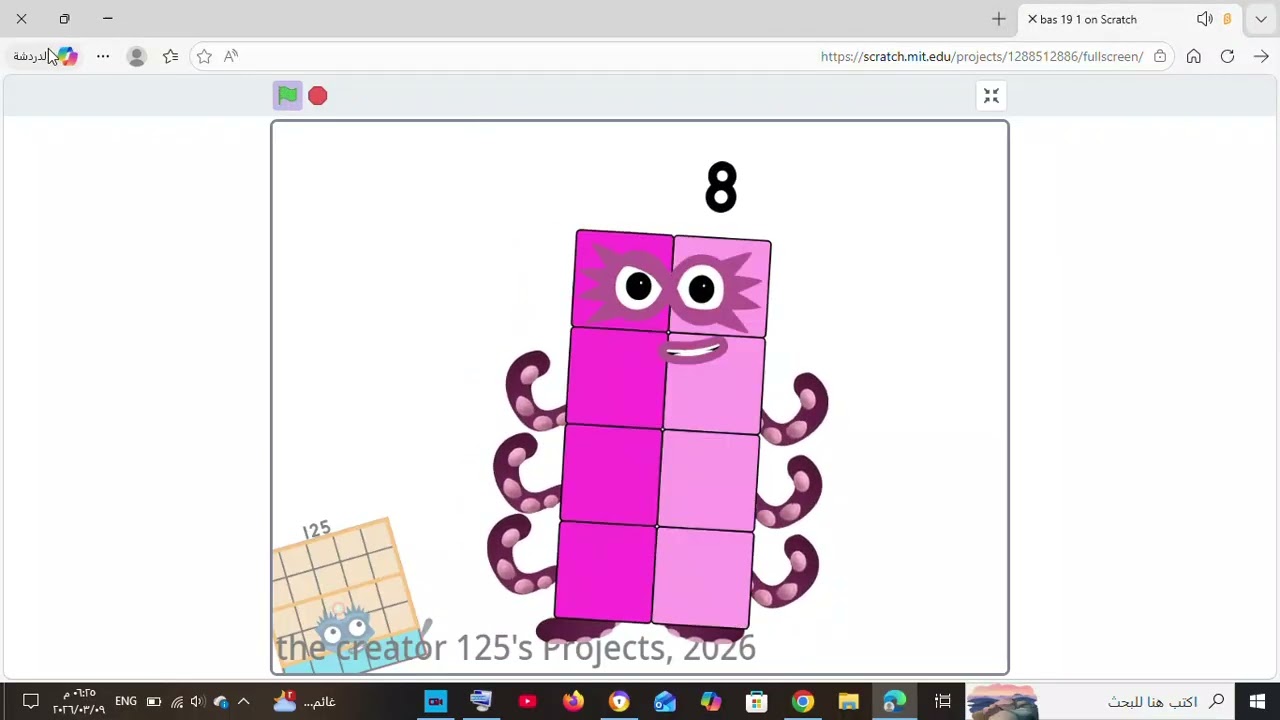Screen dimensions: 1280x720
Task: Open the yellow circular taskbar app
Action: coord(619,702)
